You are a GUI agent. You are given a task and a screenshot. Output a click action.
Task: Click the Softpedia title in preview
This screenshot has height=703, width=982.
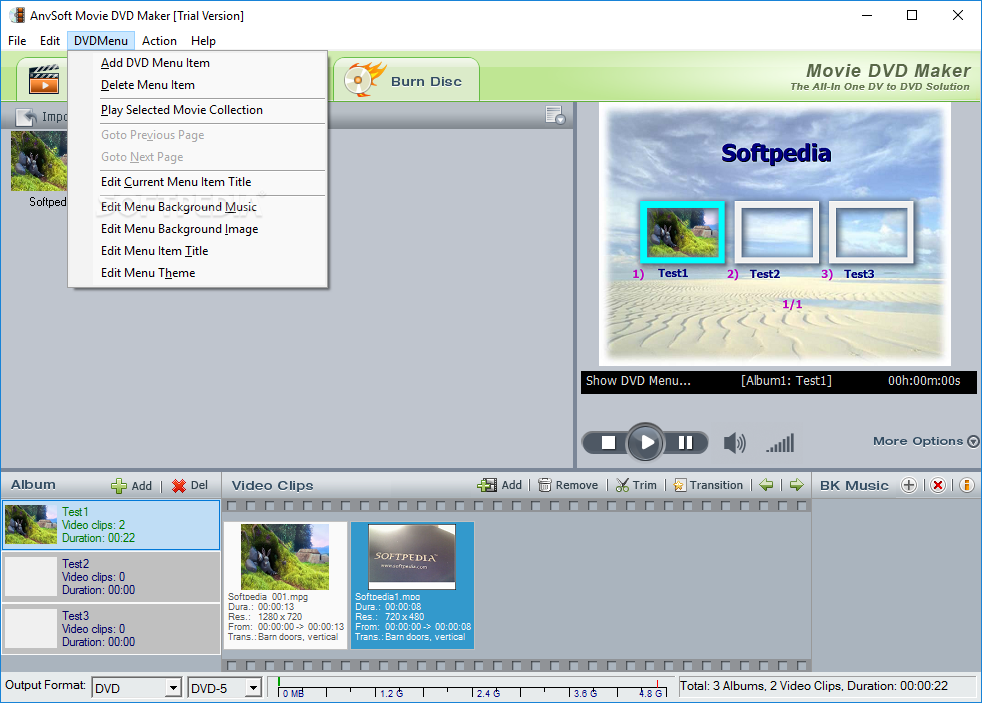tap(776, 153)
